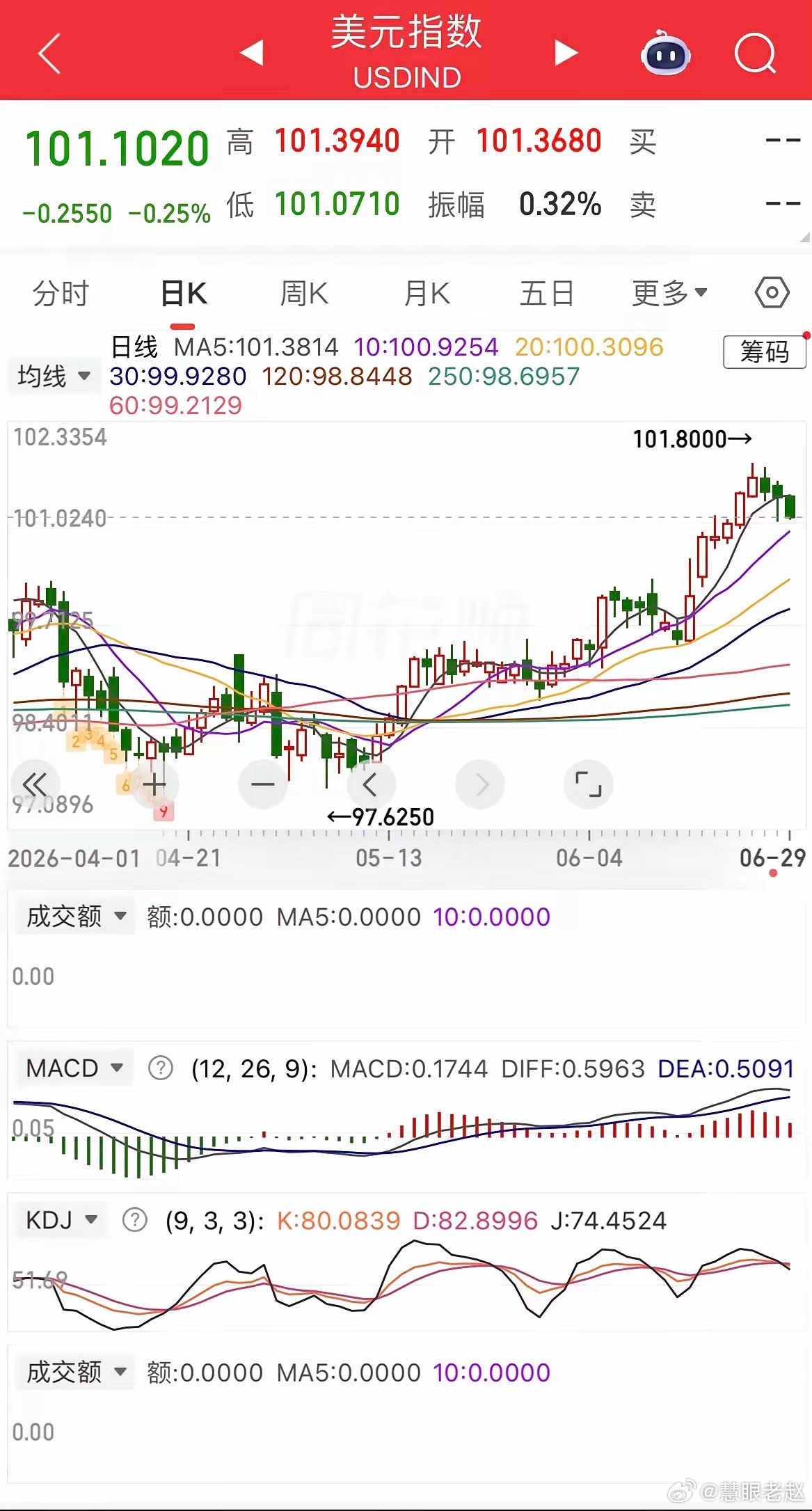Zoom in chart with plus button
Viewport: 812px width, 1511px height.
(154, 784)
